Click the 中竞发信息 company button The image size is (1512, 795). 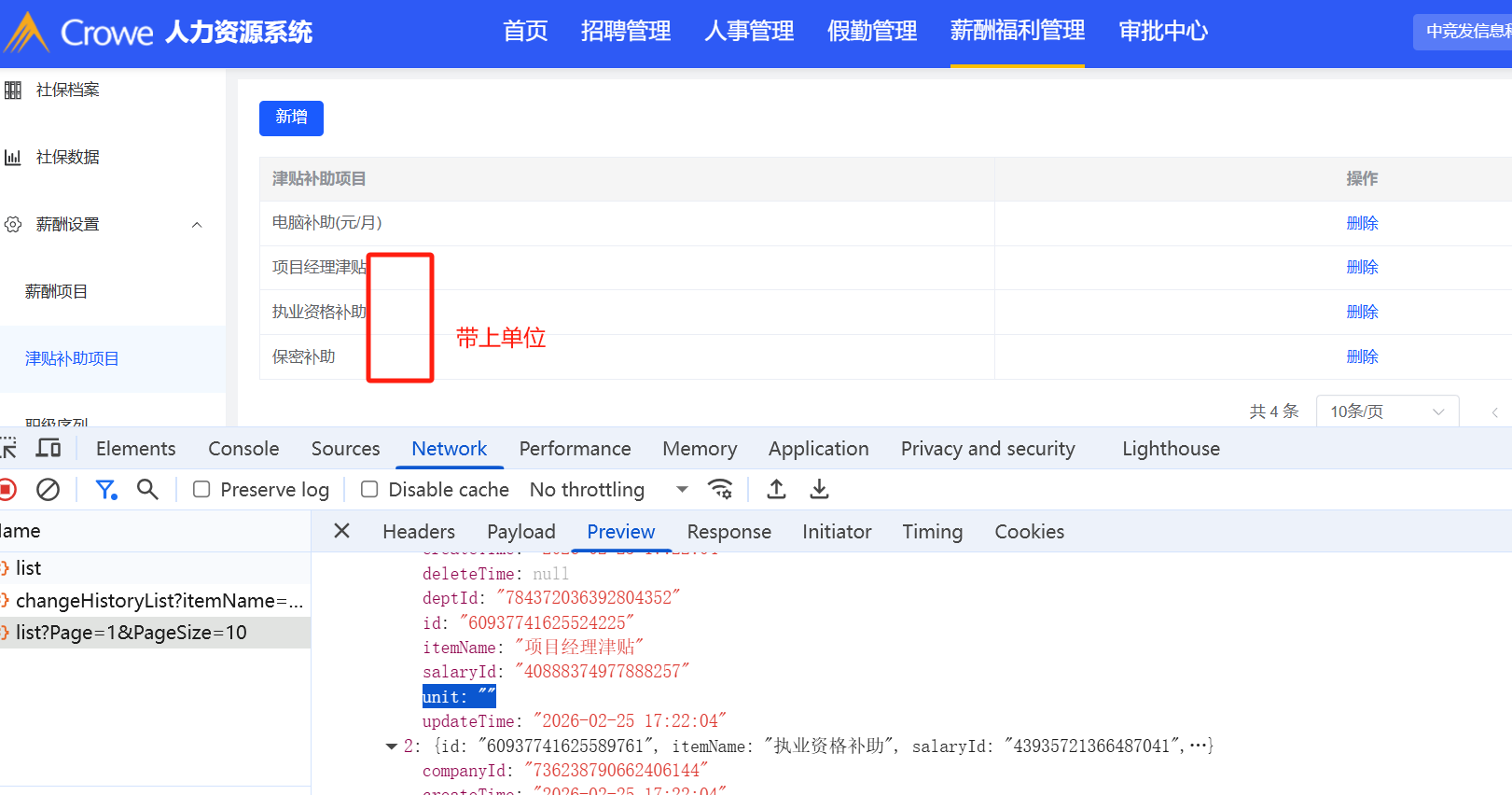pos(1463,32)
